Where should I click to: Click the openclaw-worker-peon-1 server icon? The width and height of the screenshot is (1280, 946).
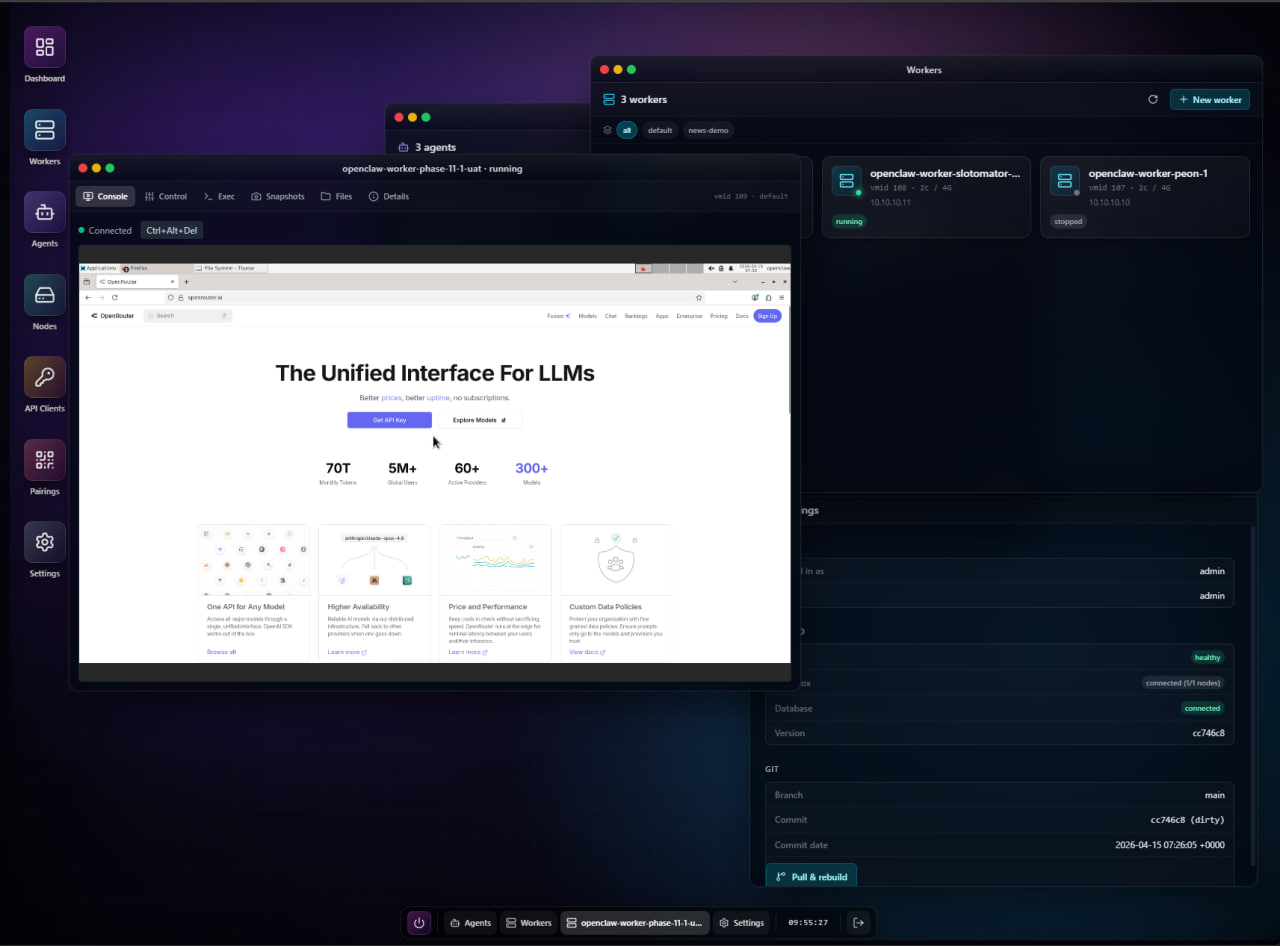[1064, 181]
